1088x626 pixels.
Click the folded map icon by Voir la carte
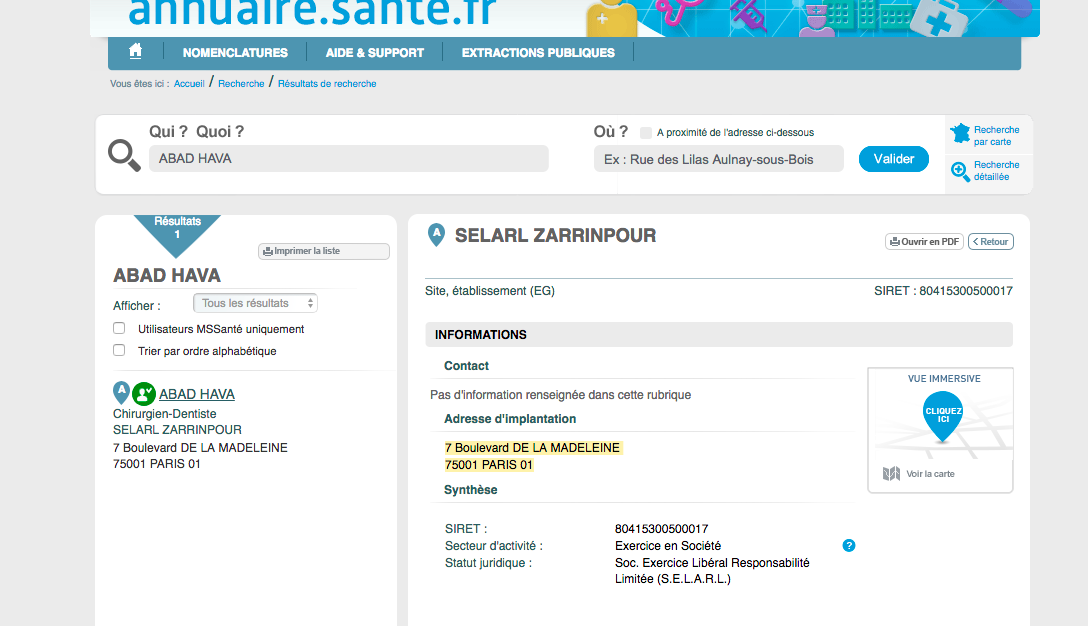pyautogui.click(x=891, y=473)
